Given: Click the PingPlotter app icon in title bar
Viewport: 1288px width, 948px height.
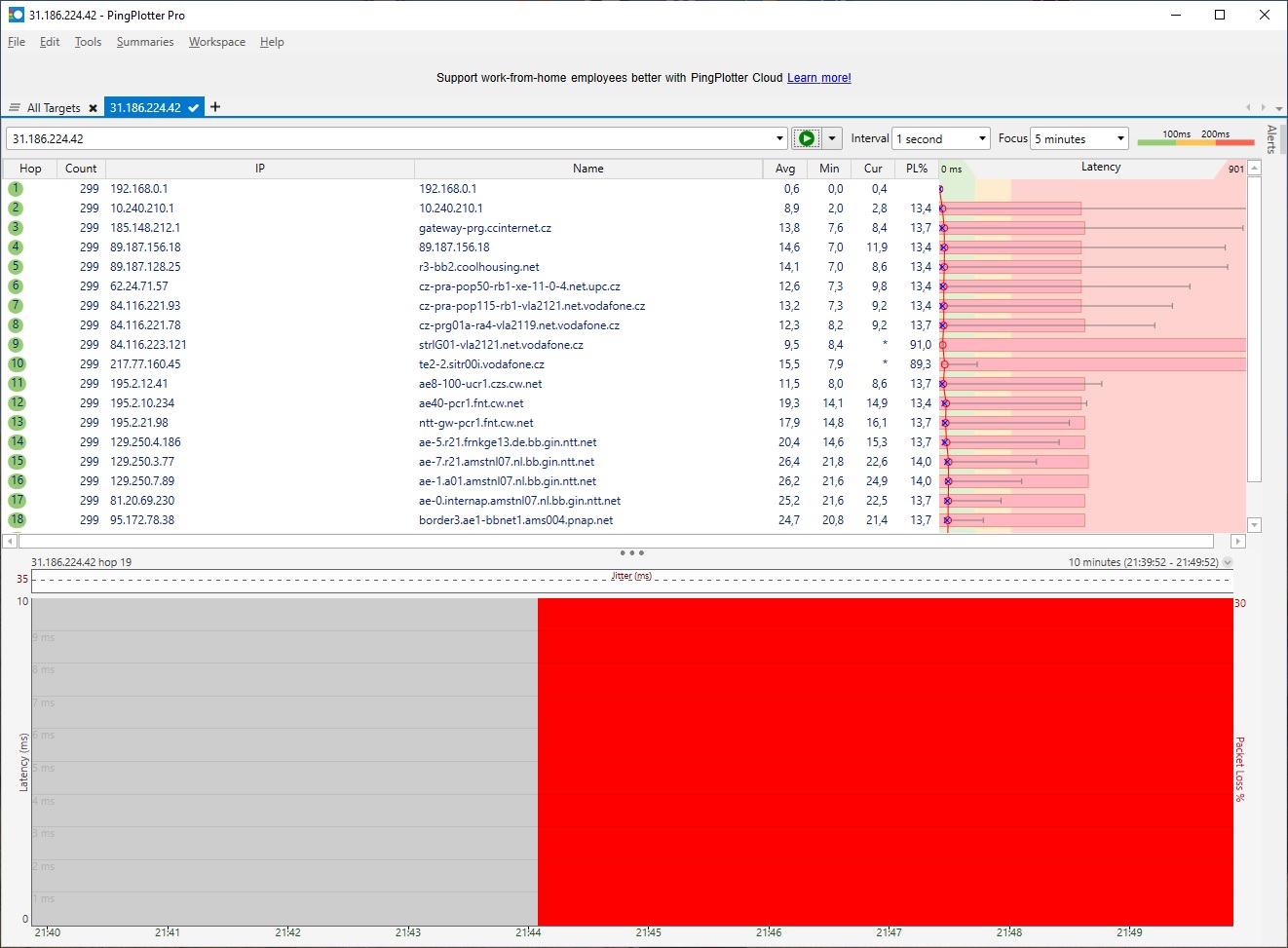Looking at the screenshot, I should pos(16,15).
